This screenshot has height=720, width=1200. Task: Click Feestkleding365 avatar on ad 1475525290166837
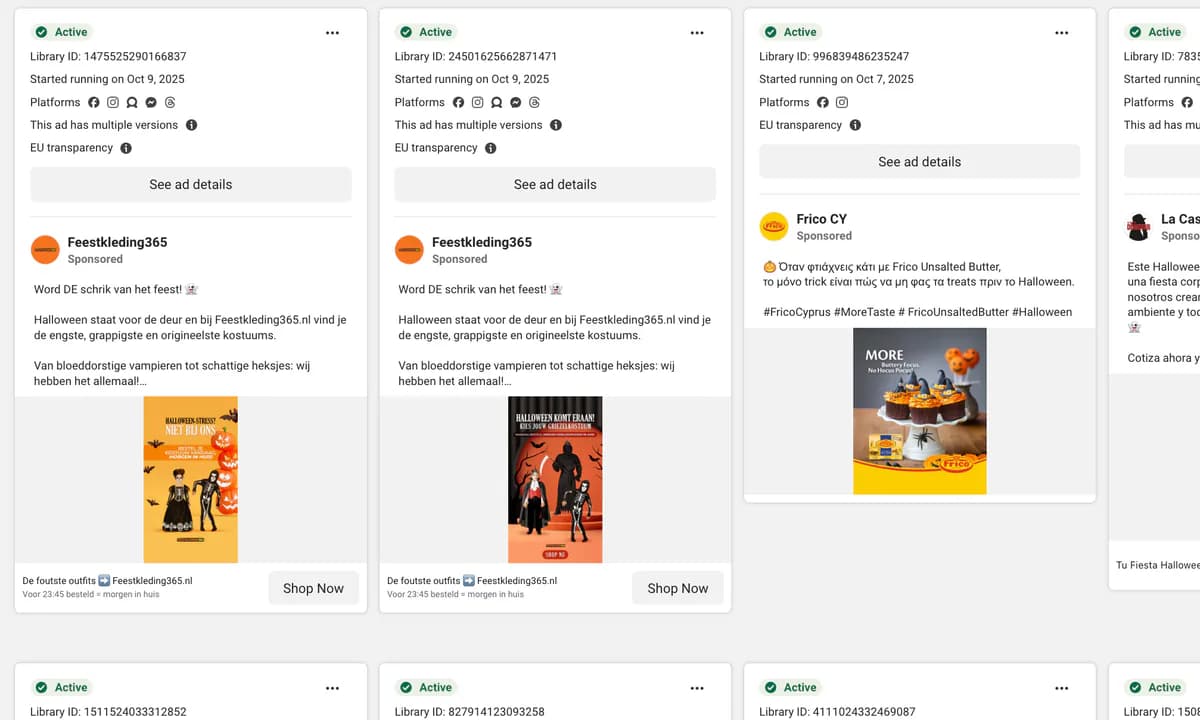tap(45, 250)
